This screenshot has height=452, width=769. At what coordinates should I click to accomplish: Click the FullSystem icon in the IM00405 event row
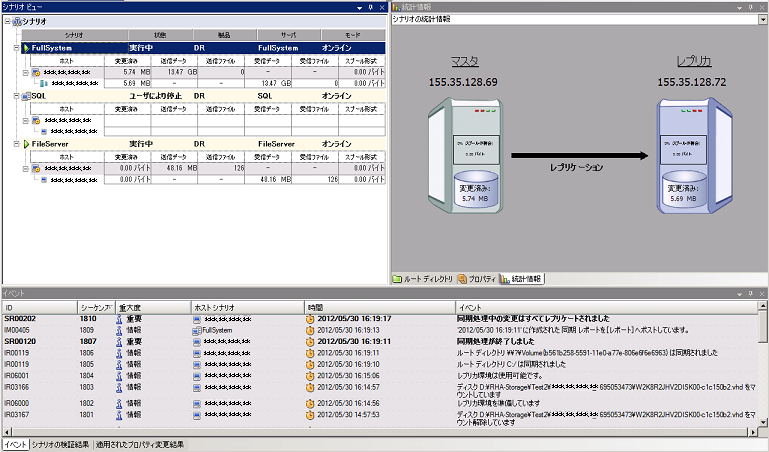pyautogui.click(x=196, y=329)
